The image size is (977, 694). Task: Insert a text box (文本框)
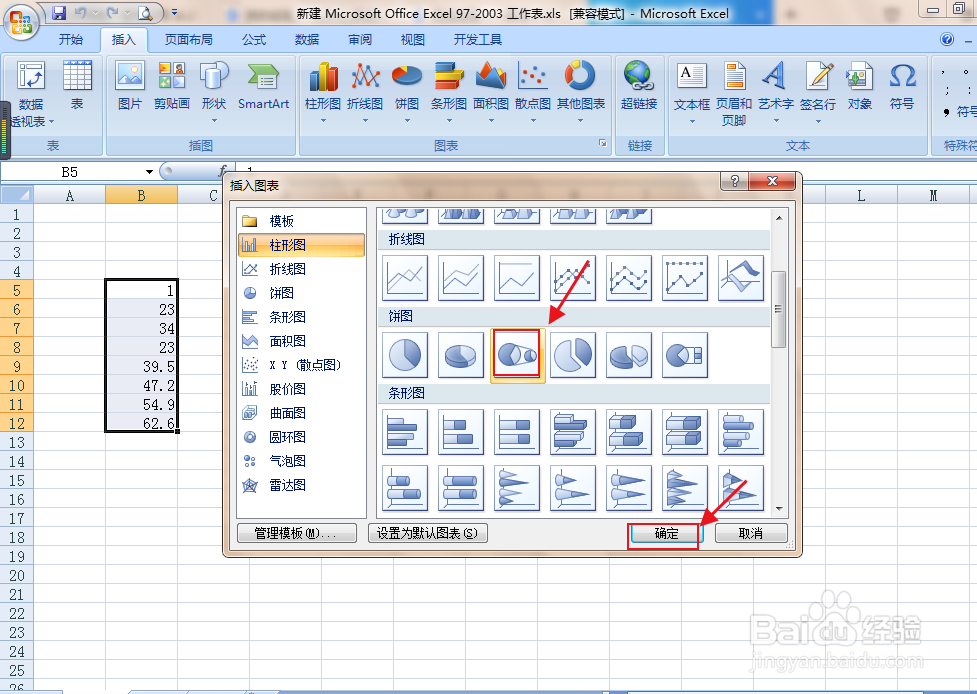[x=692, y=92]
